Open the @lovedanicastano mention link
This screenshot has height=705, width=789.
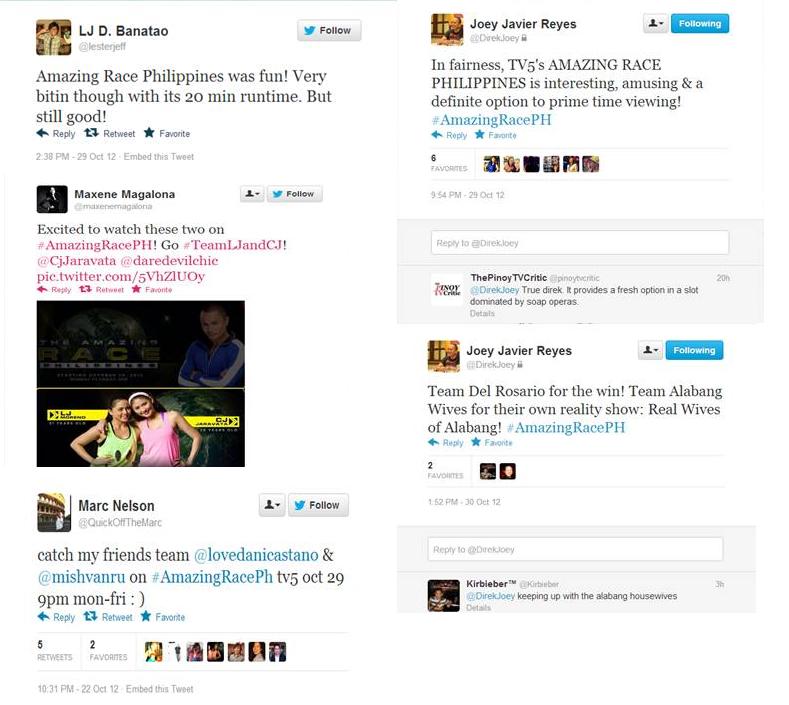256,555
